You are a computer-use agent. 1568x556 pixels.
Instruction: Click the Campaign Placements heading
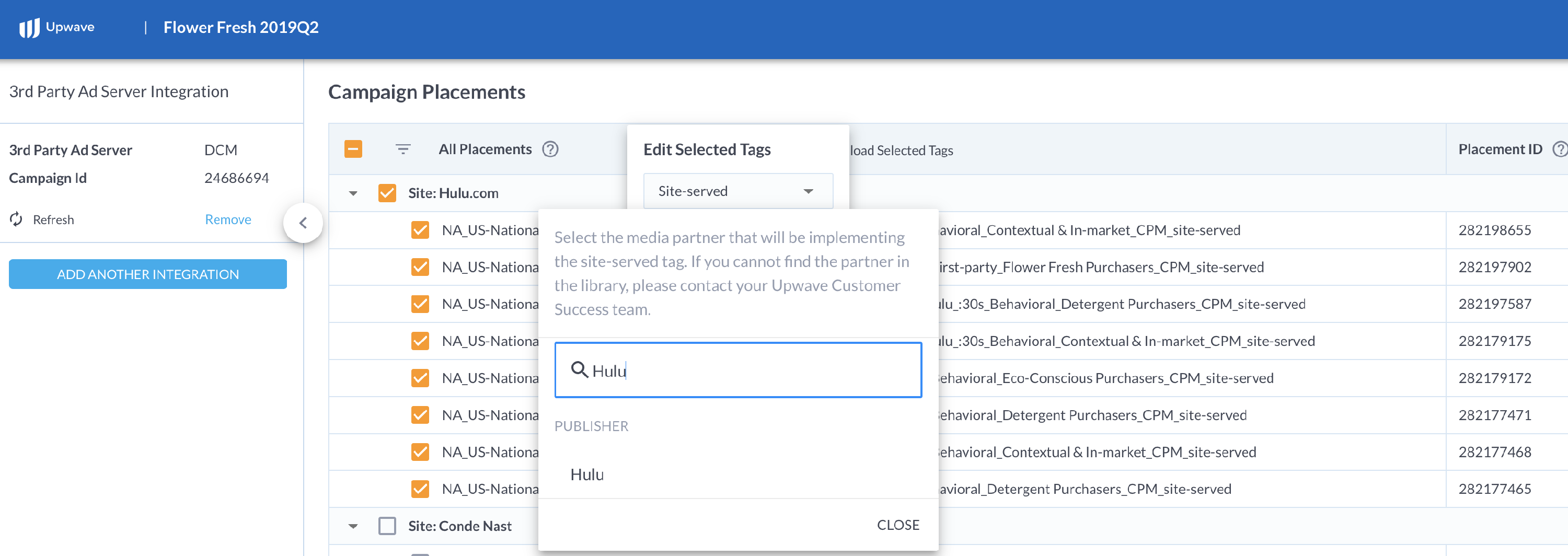pos(426,92)
